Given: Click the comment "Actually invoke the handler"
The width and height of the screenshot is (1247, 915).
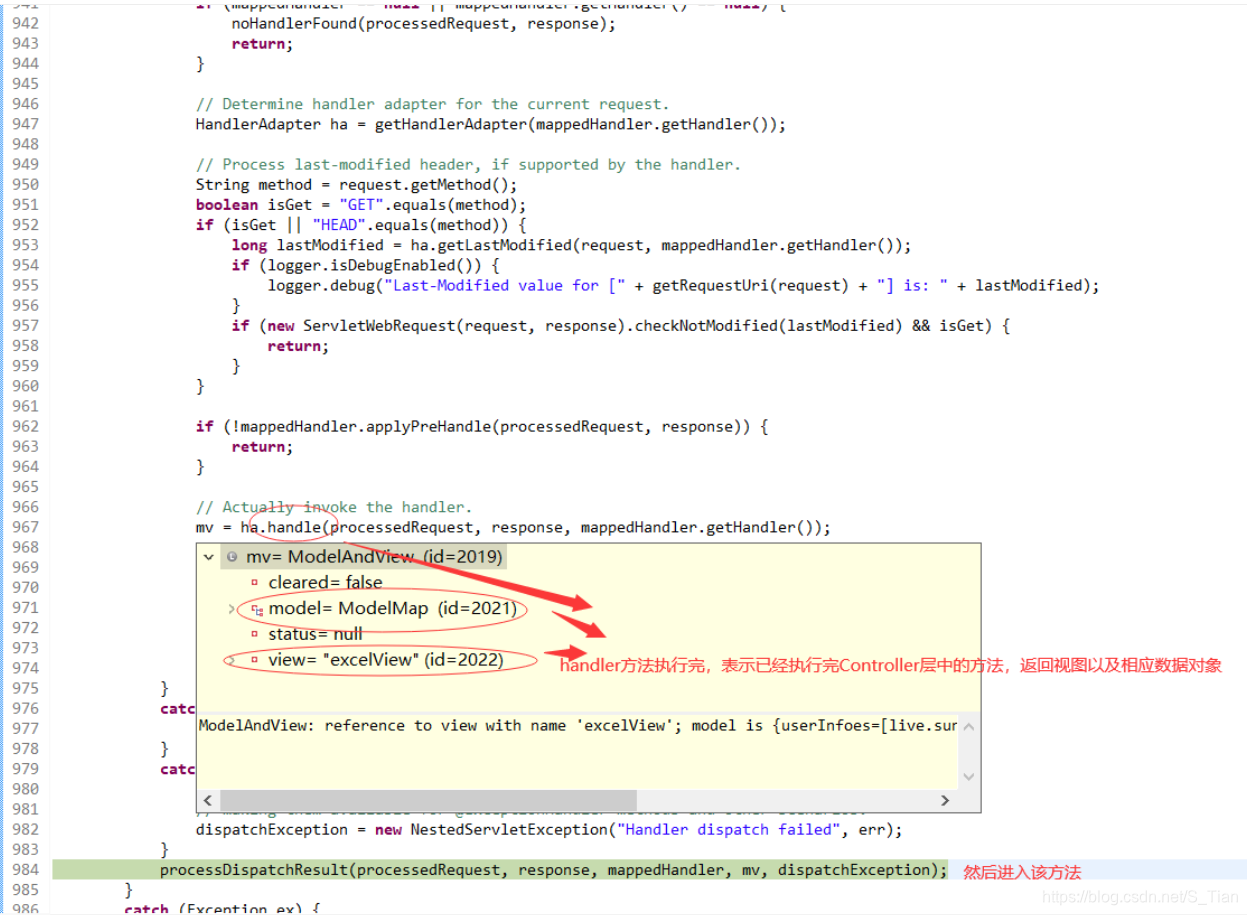Looking at the screenshot, I should pyautogui.click(x=334, y=507).
